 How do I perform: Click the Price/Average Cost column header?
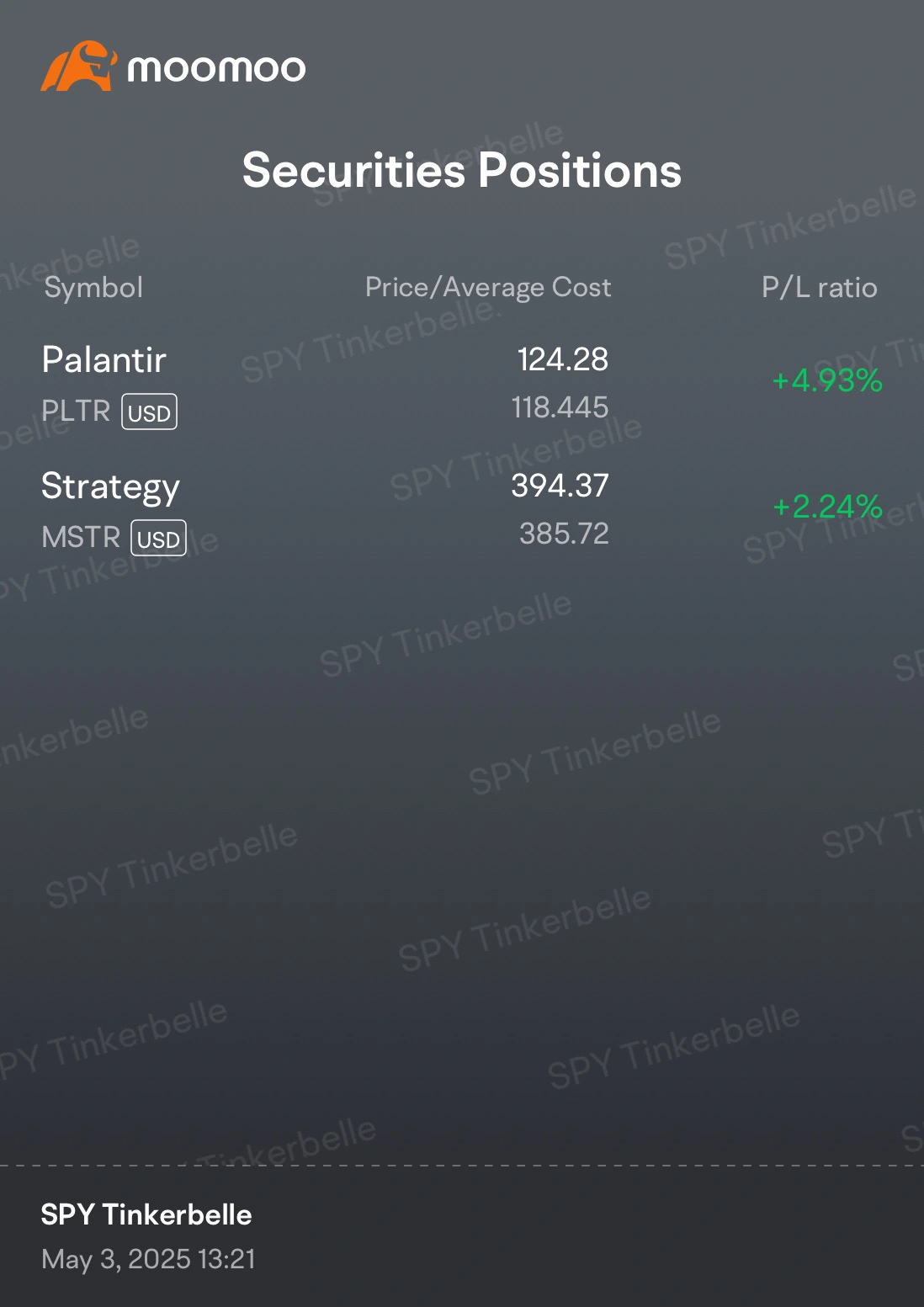(488, 288)
